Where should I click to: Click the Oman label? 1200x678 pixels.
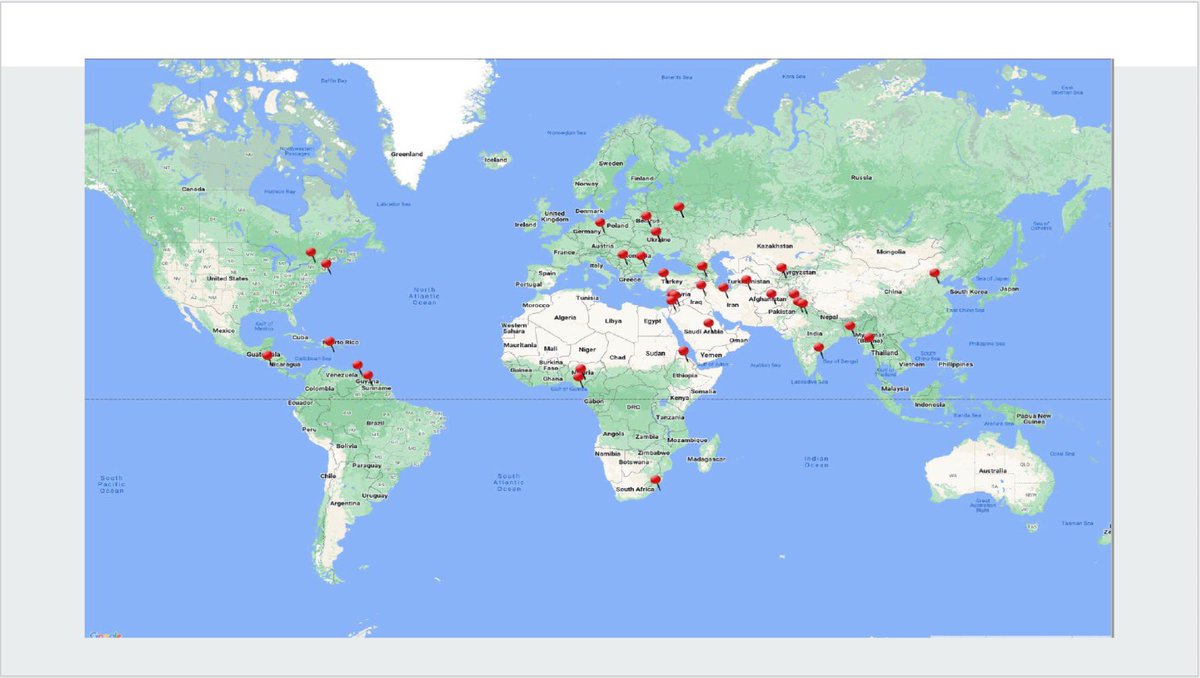point(739,339)
